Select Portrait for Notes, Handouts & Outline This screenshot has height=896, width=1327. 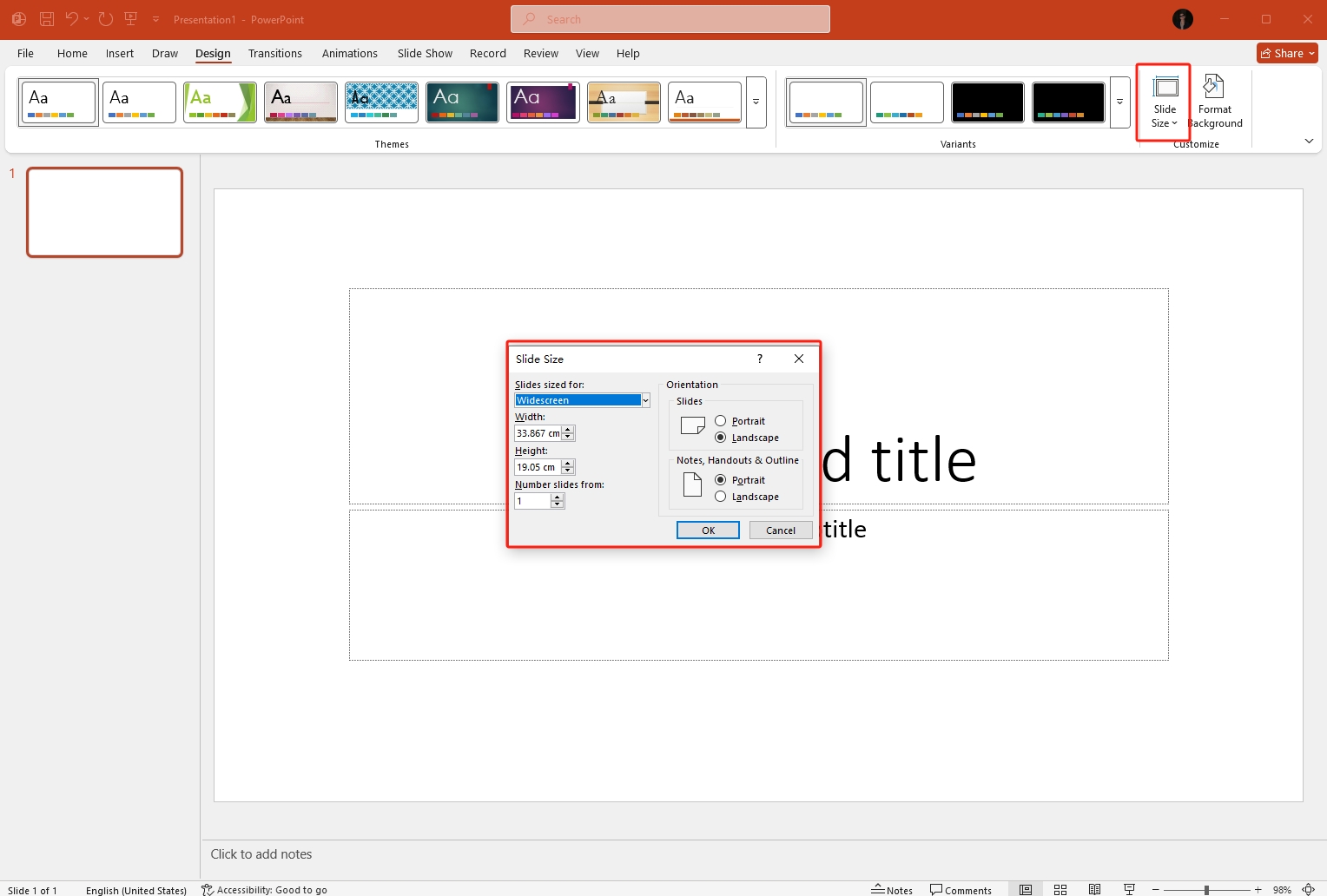click(x=721, y=480)
